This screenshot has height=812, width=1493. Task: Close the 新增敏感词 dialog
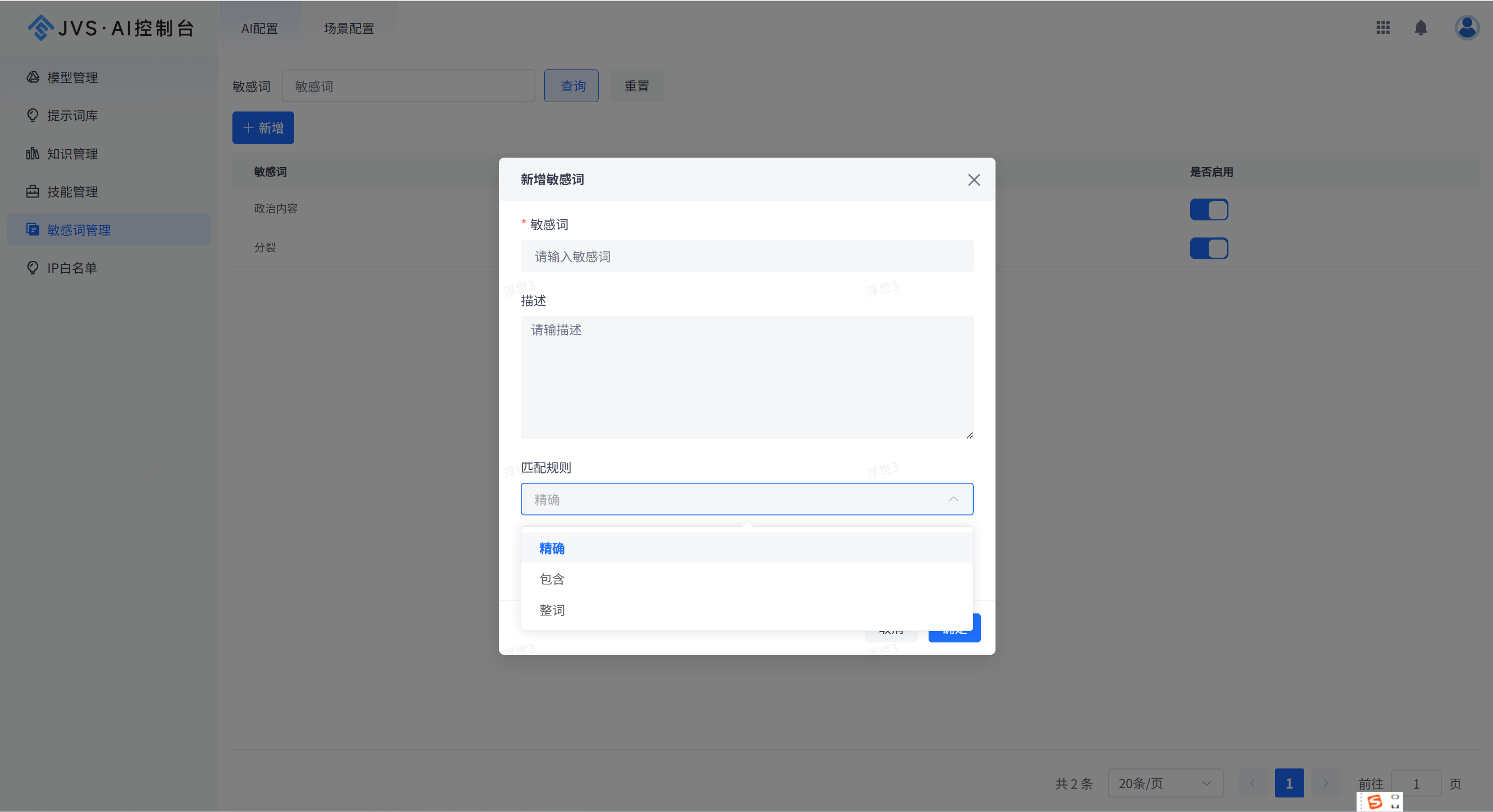pyautogui.click(x=974, y=179)
